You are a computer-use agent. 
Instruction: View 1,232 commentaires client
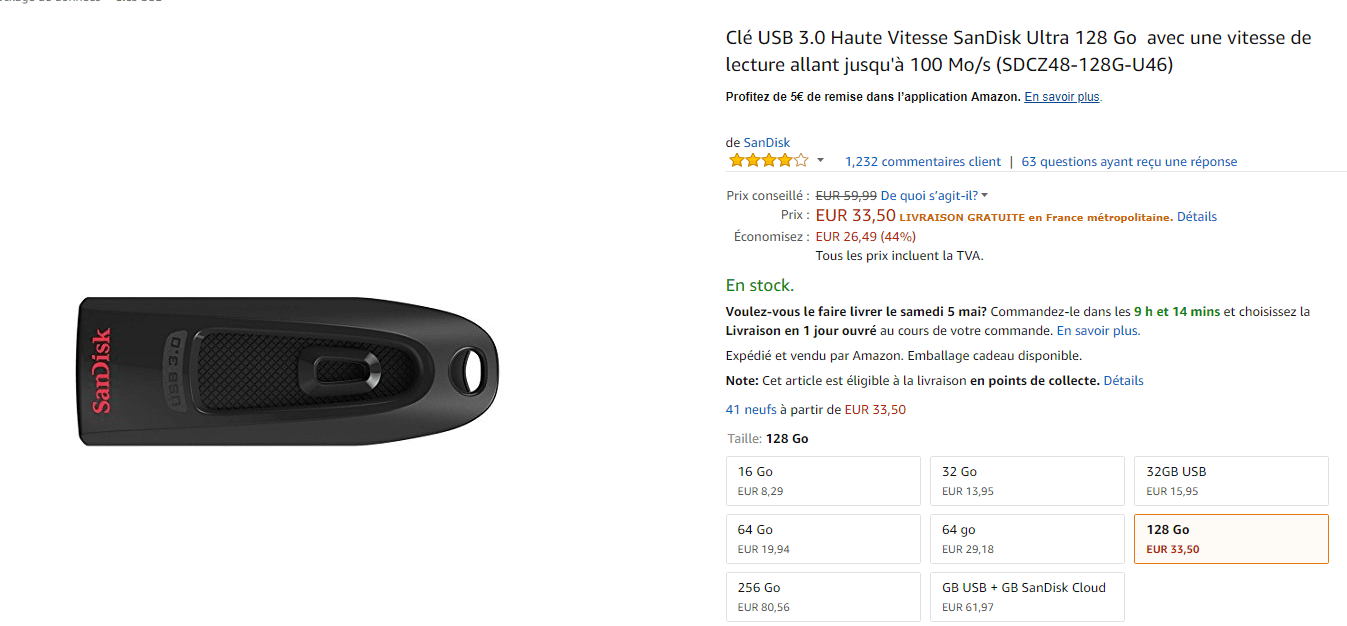point(922,162)
